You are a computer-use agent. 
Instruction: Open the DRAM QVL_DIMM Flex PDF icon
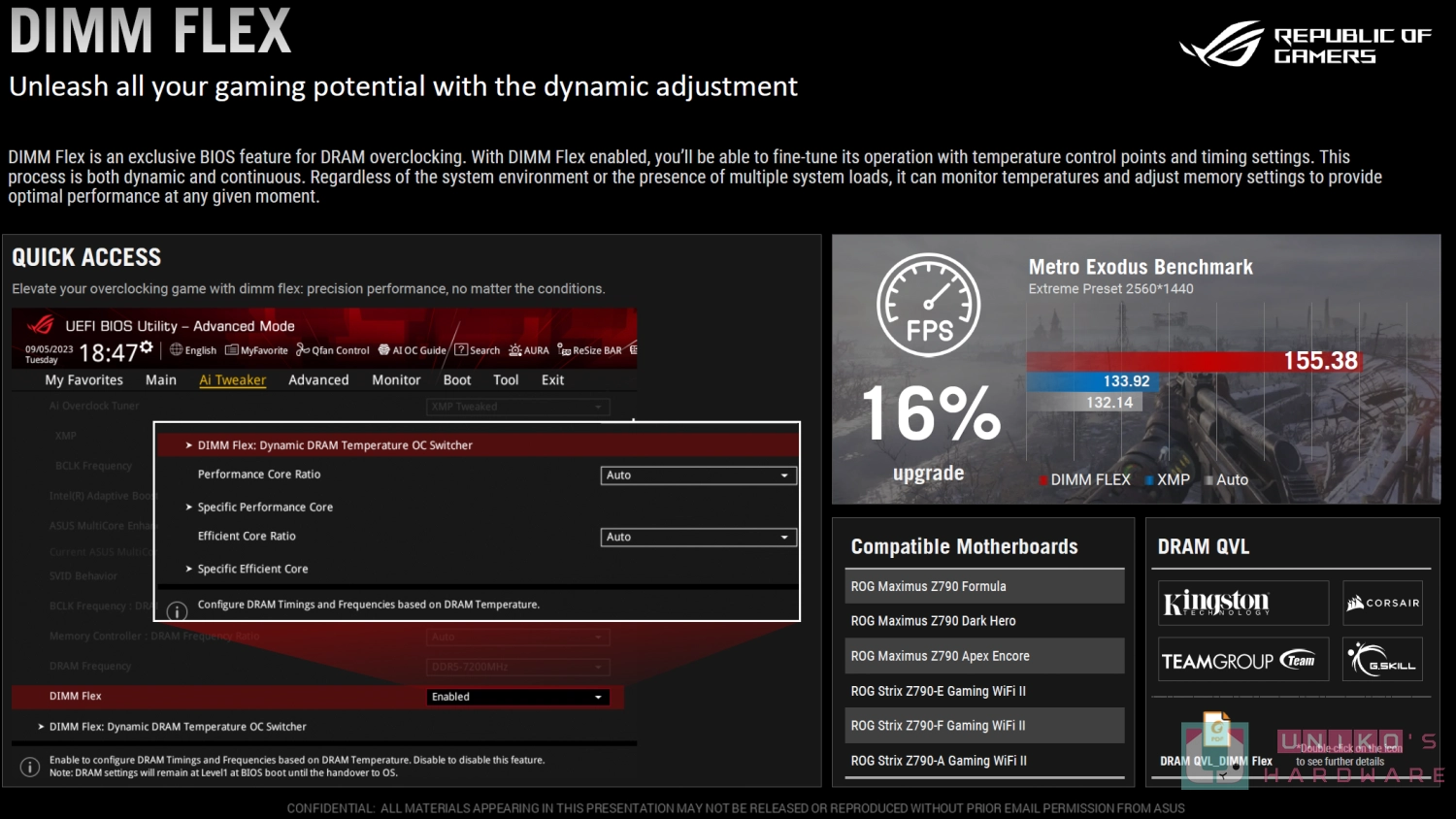(1216, 732)
